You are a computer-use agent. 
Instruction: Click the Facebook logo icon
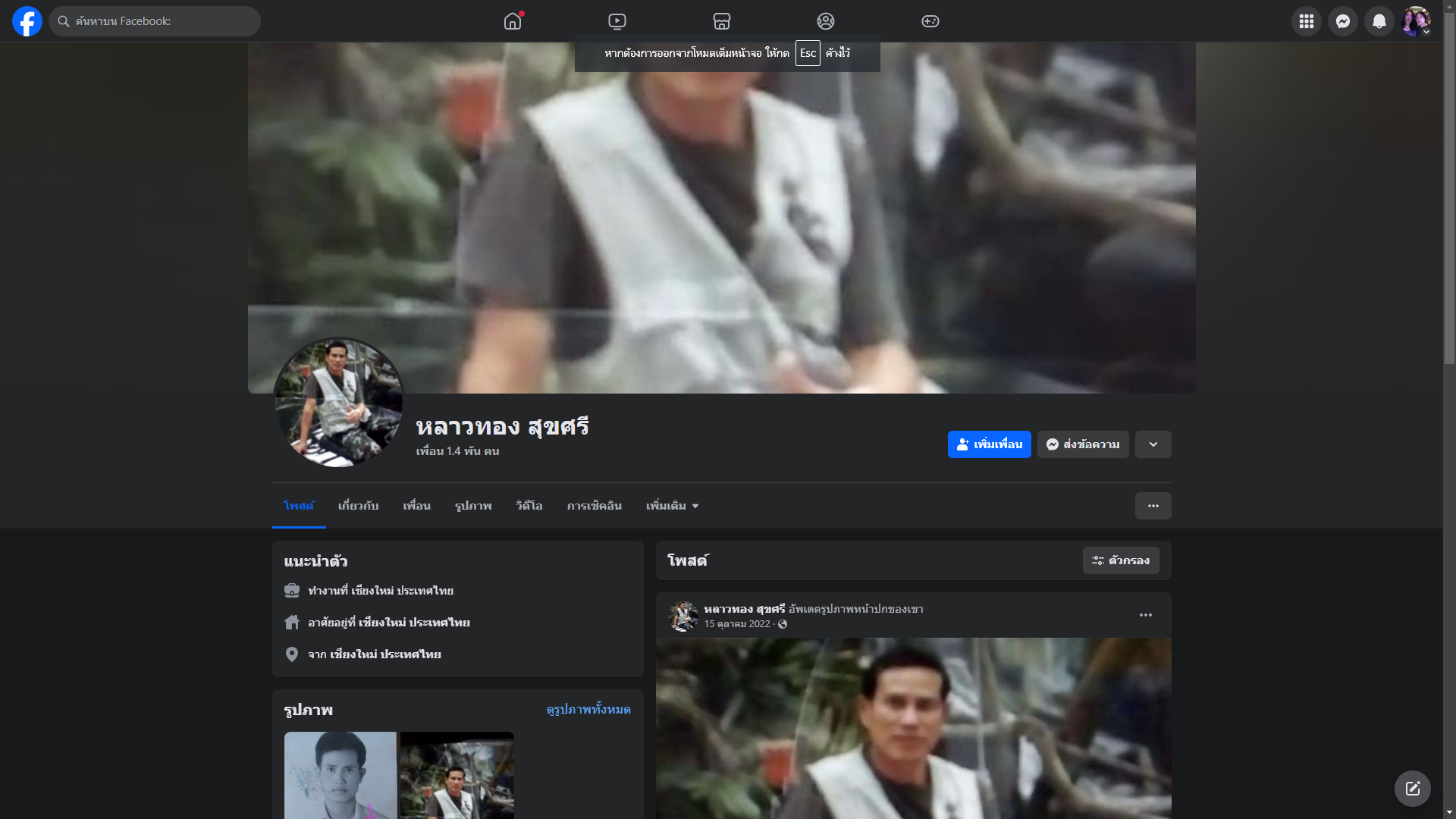pos(27,21)
